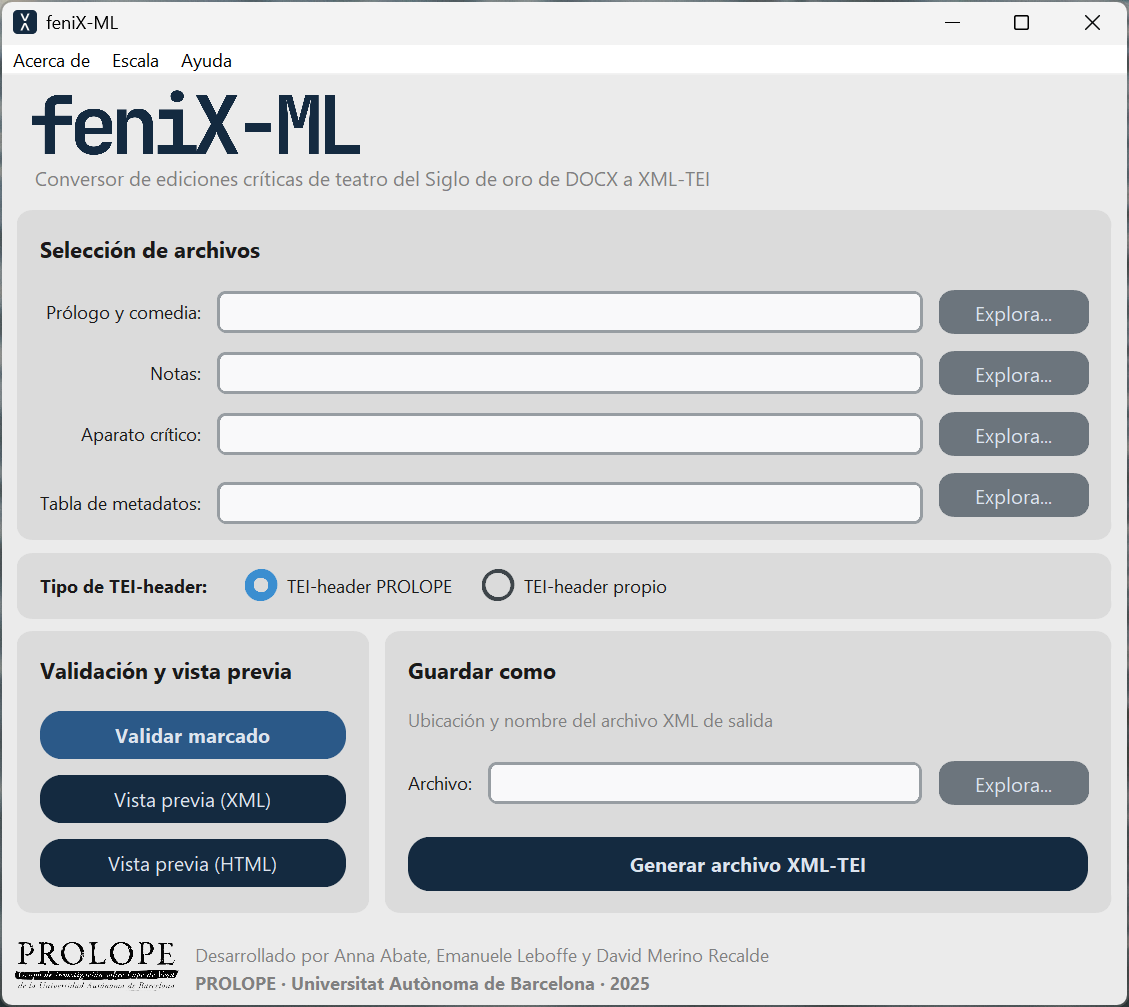
Task: Click the feniX-ML app icon in title bar
Action: pos(25,22)
